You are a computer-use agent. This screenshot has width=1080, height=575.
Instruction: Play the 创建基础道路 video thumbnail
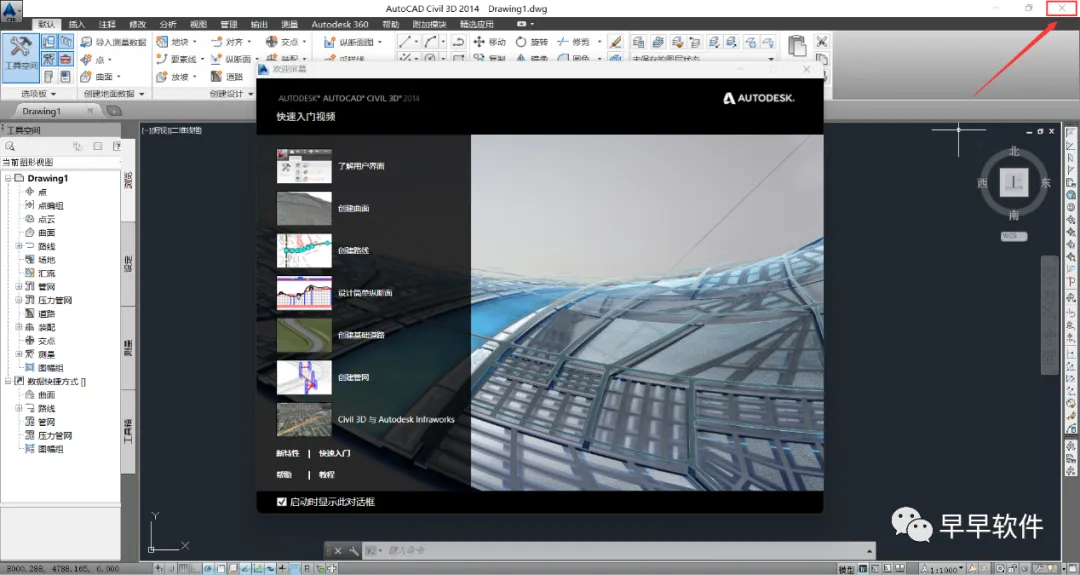(304, 335)
